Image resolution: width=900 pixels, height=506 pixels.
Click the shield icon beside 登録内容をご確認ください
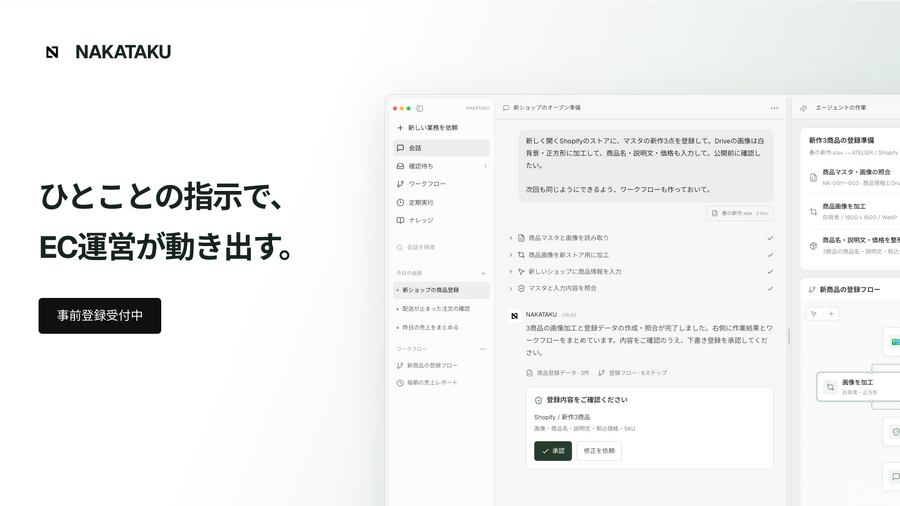[538, 400]
